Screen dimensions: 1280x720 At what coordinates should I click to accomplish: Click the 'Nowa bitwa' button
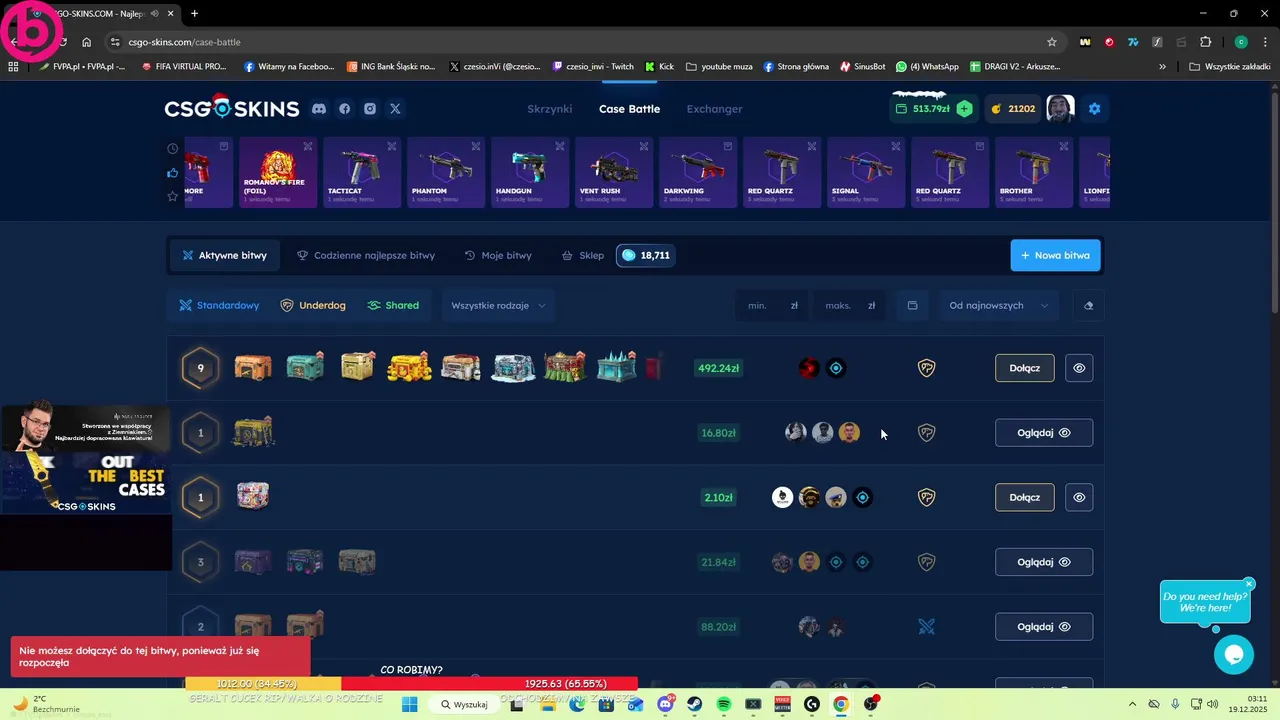(1055, 255)
